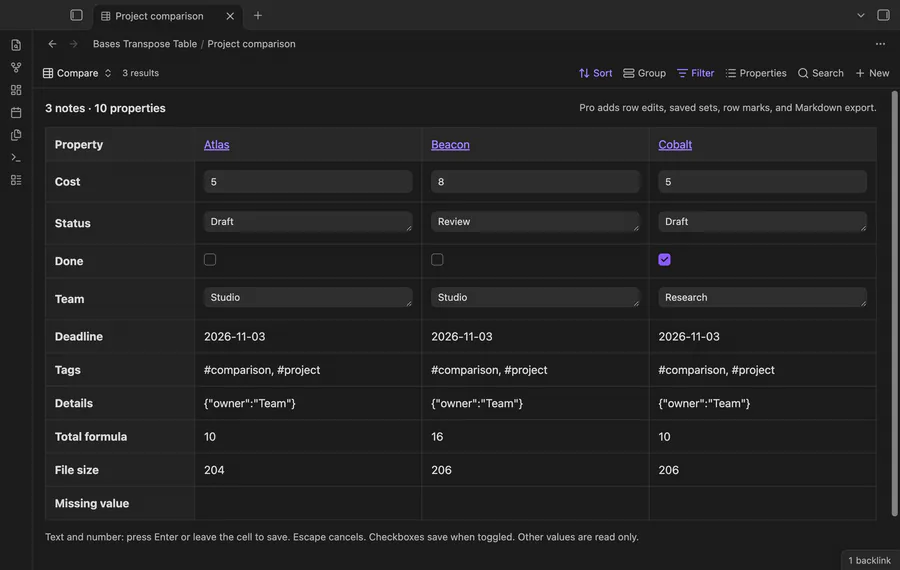Click Cobalt File size value 206
900x570 pixels.
point(669,470)
